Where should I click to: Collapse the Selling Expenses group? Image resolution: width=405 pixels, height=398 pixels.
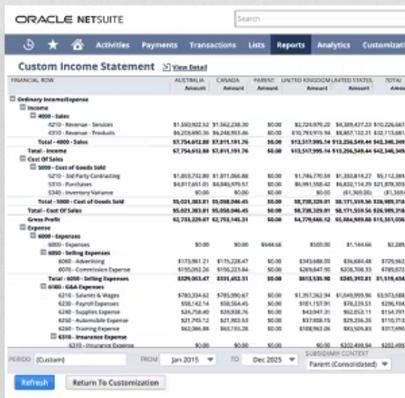(x=43, y=252)
